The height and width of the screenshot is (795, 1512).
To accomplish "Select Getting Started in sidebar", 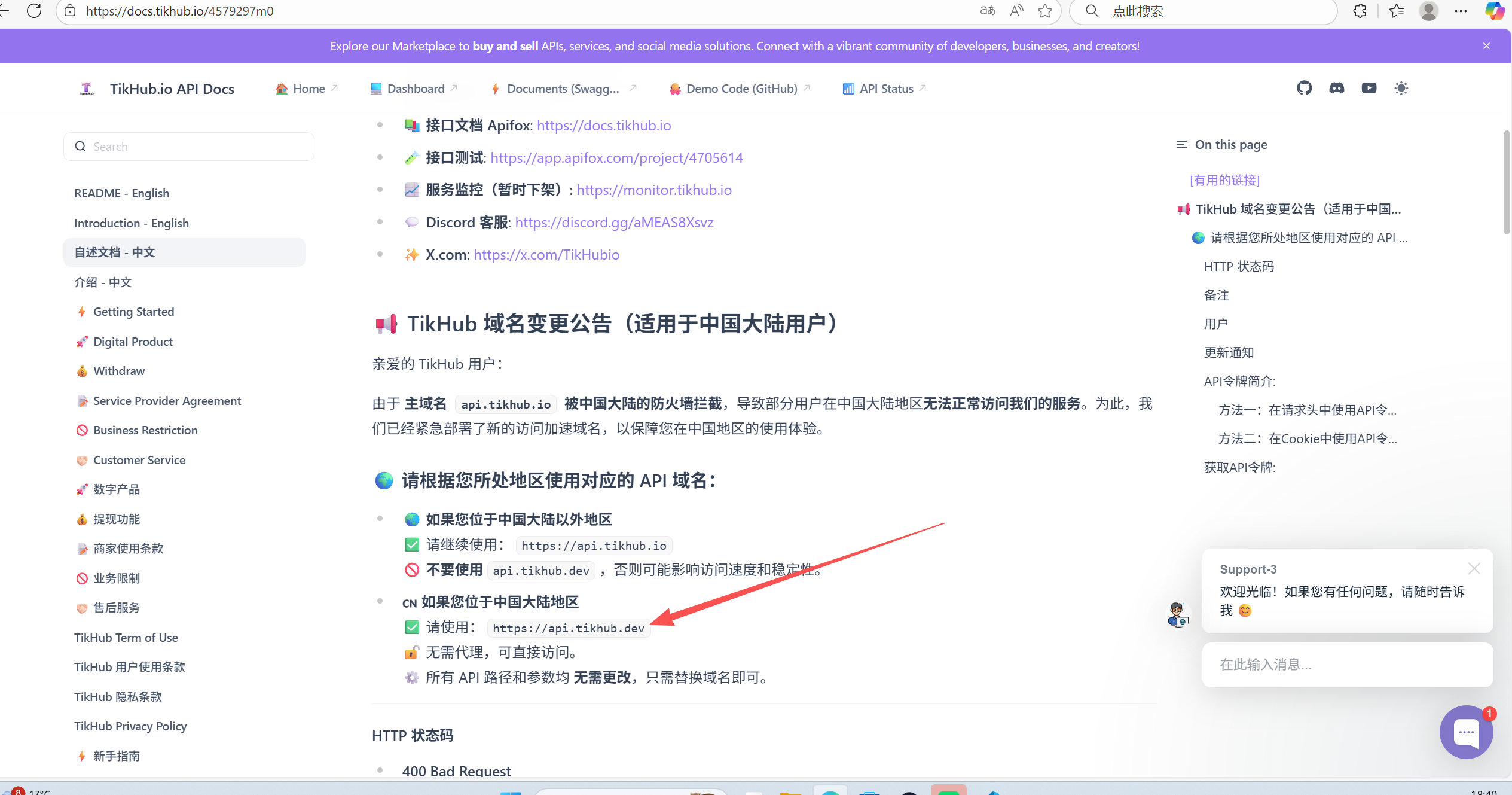I will pyautogui.click(x=133, y=312).
